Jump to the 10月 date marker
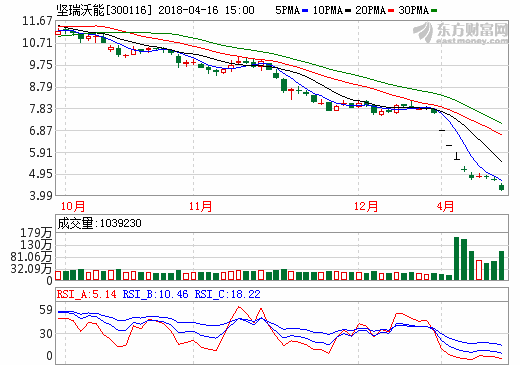Screen dimensions: 520x365 coord(73,206)
